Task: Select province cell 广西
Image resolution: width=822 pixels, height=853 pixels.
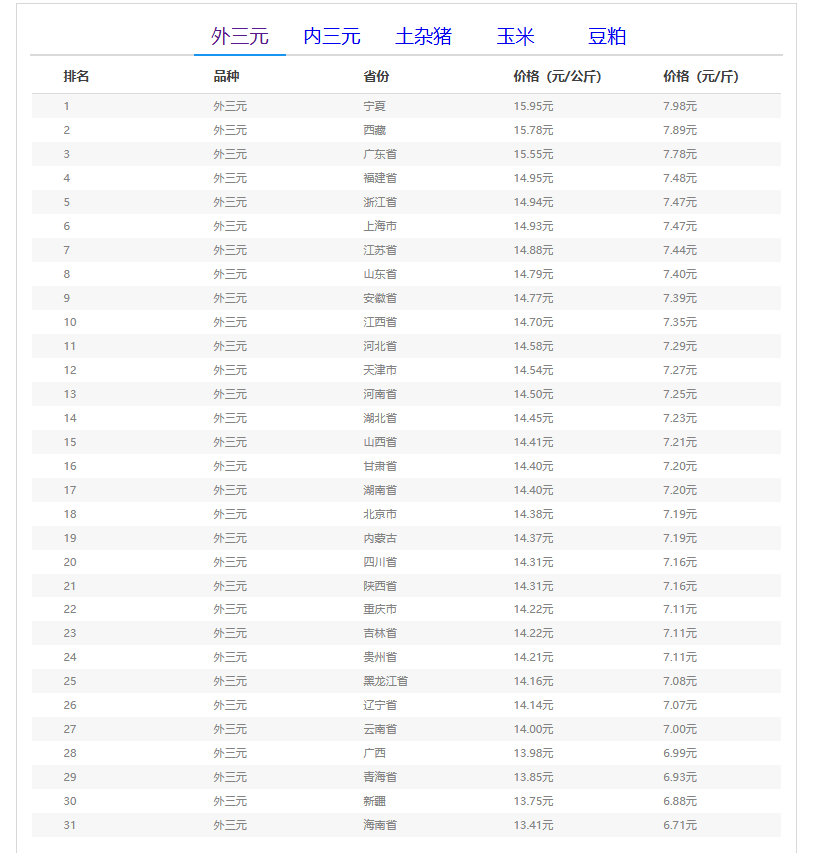Action: [x=375, y=753]
